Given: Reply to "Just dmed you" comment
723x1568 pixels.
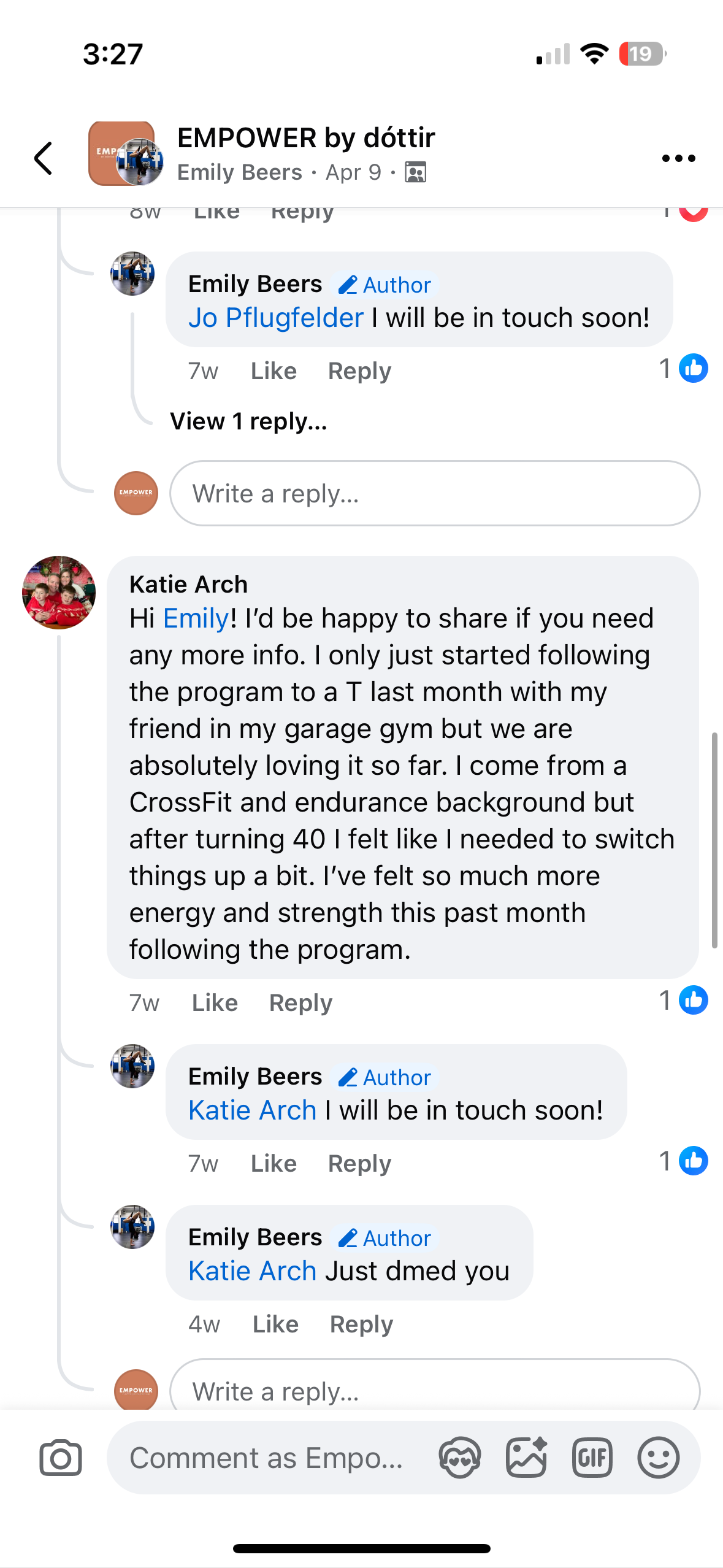Looking at the screenshot, I should click(361, 1324).
